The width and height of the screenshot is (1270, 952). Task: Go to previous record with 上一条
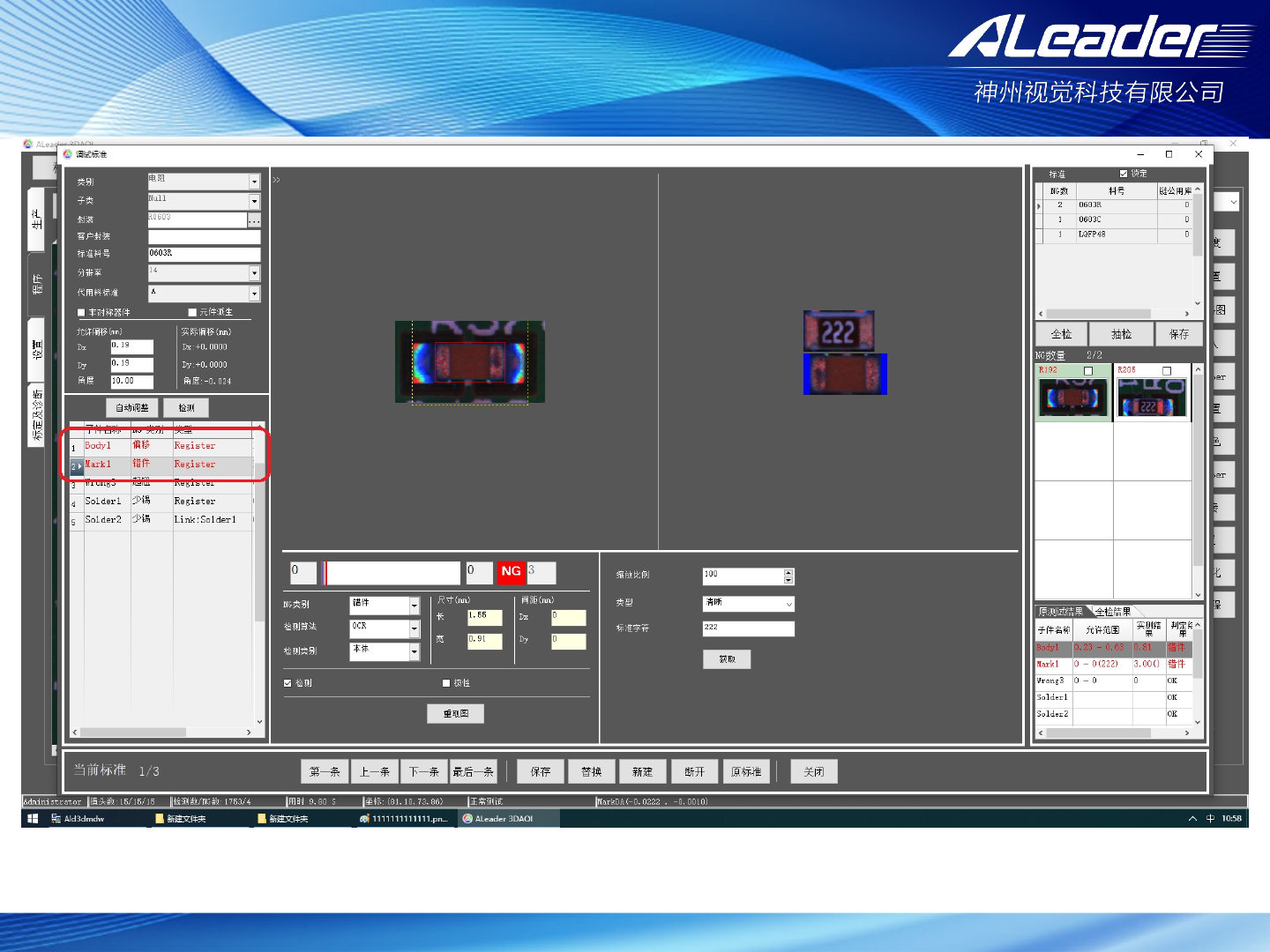click(375, 771)
